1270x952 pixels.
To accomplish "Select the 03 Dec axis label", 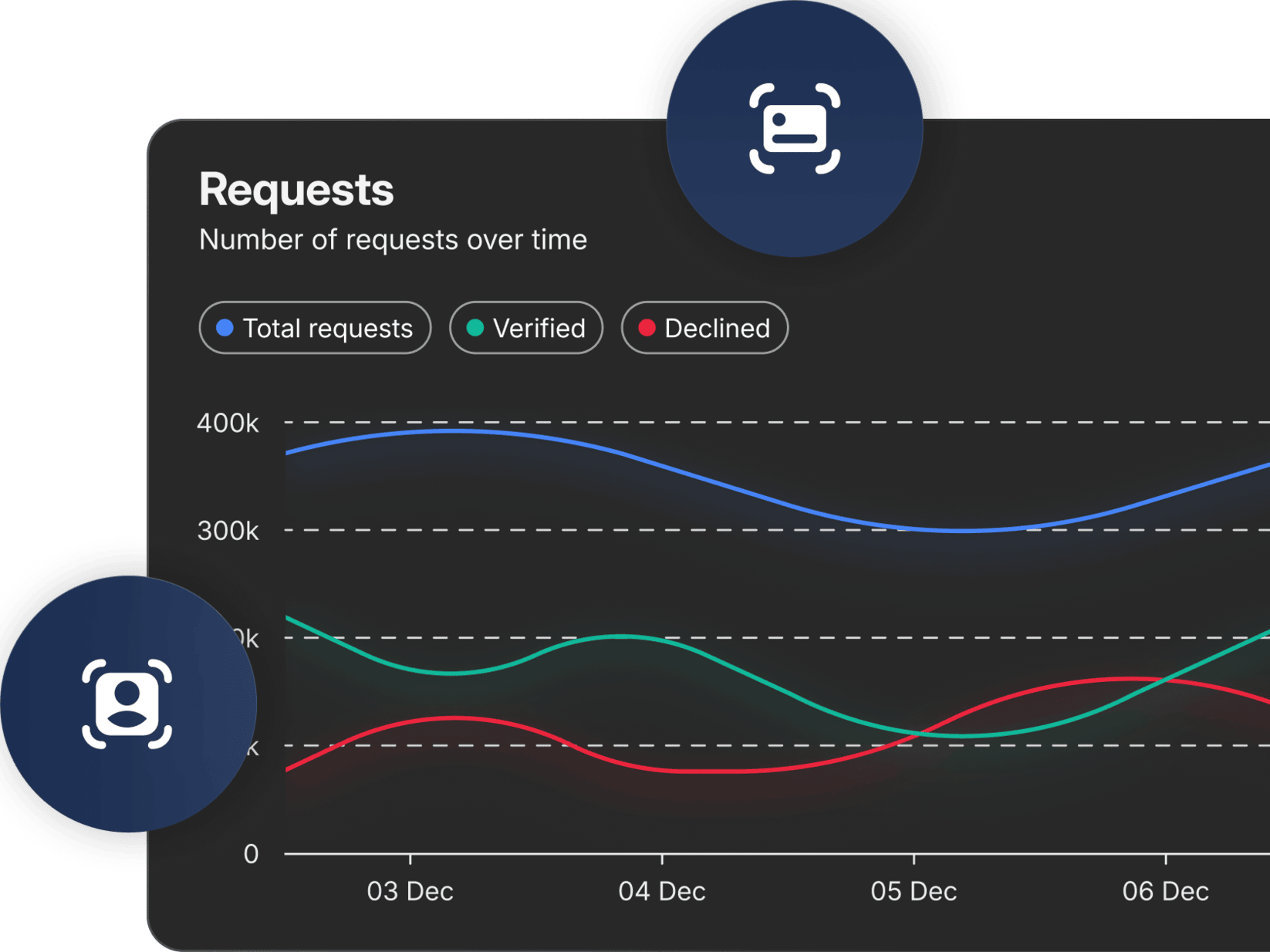I will [x=410, y=892].
